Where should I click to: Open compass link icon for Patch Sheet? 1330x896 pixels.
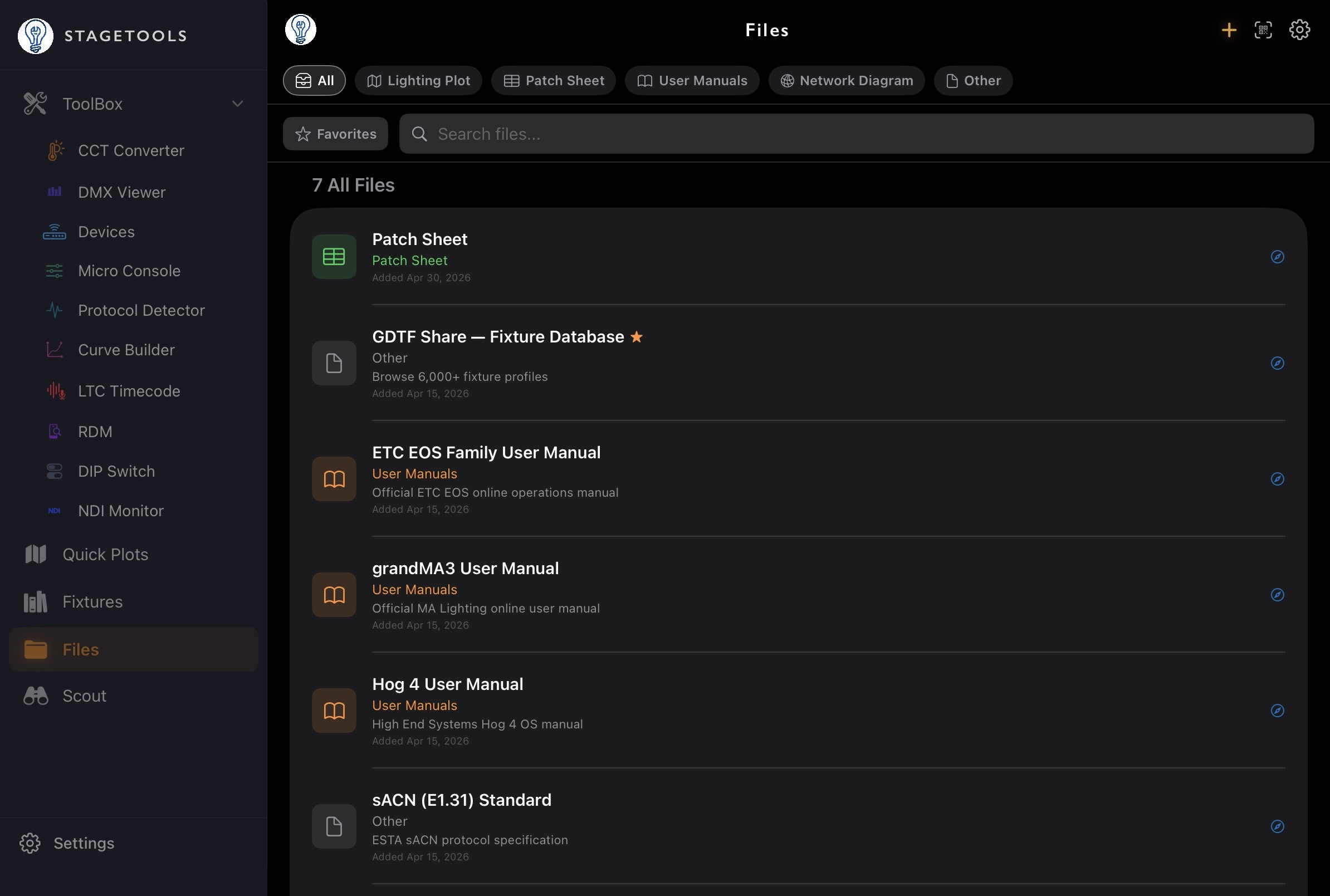1278,257
